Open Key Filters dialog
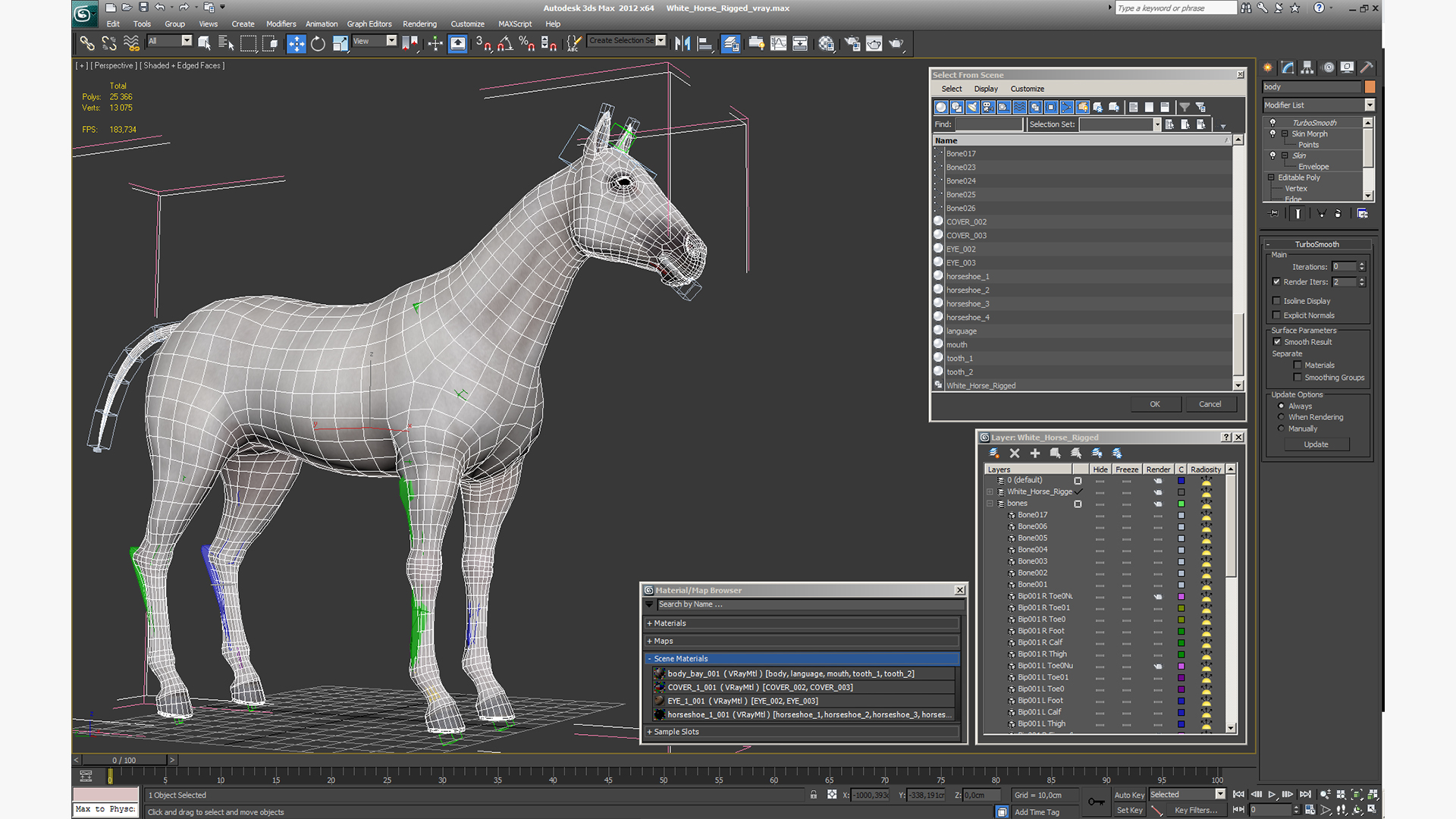The width and height of the screenshot is (1456, 819). (x=1196, y=810)
